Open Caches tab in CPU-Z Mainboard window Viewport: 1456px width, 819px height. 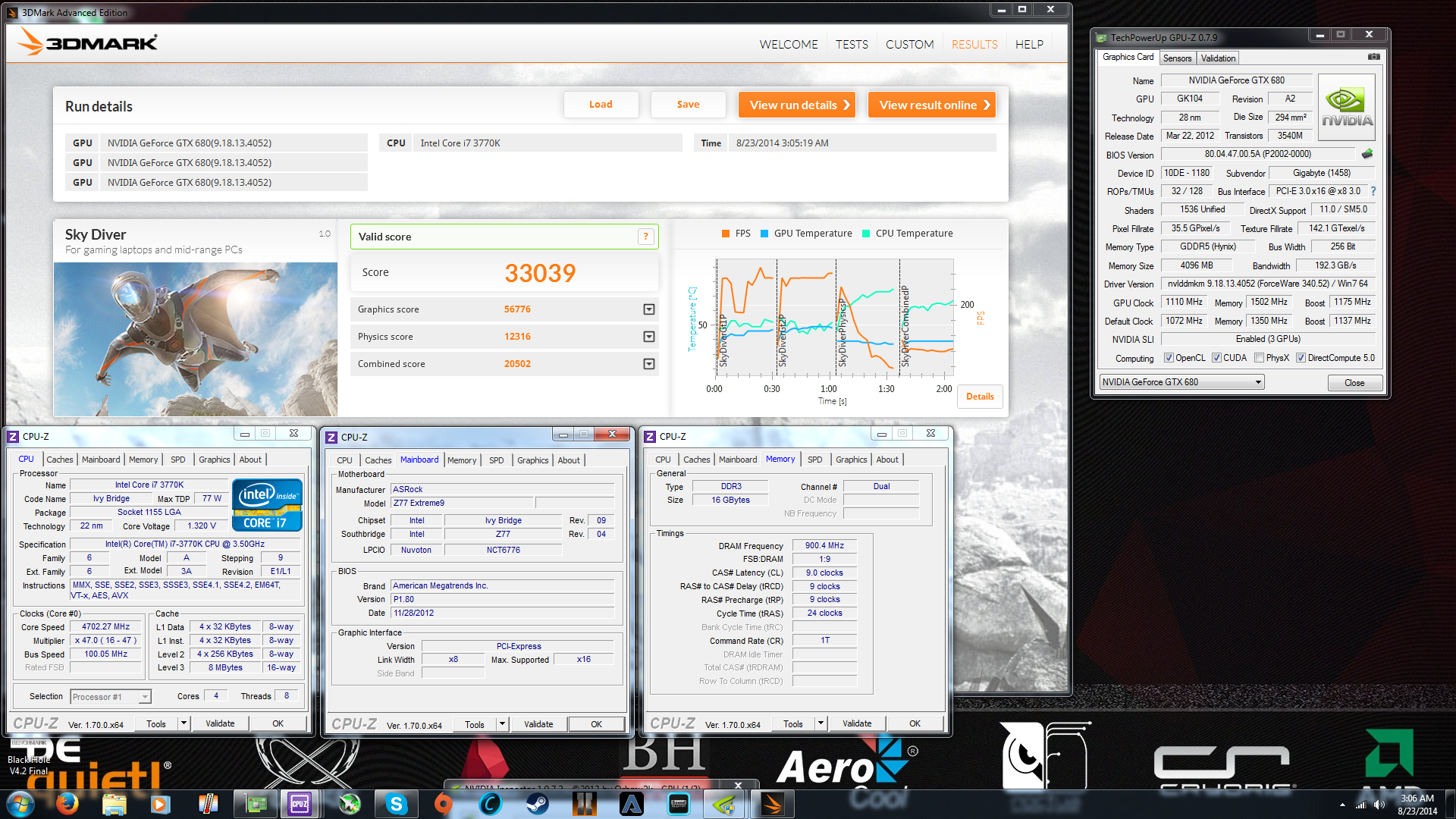coord(378,460)
